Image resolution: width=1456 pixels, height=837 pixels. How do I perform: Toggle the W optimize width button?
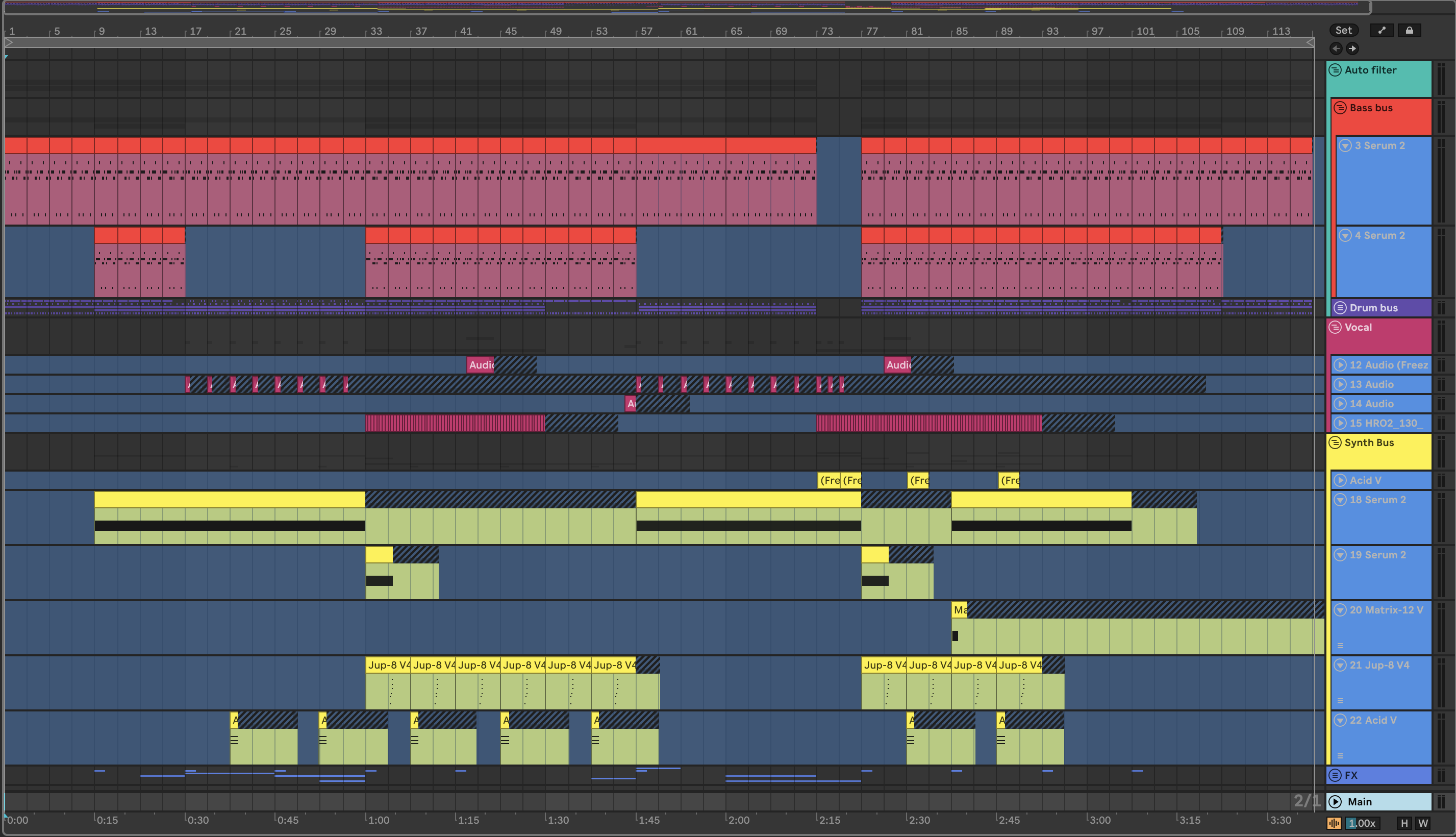click(1423, 823)
